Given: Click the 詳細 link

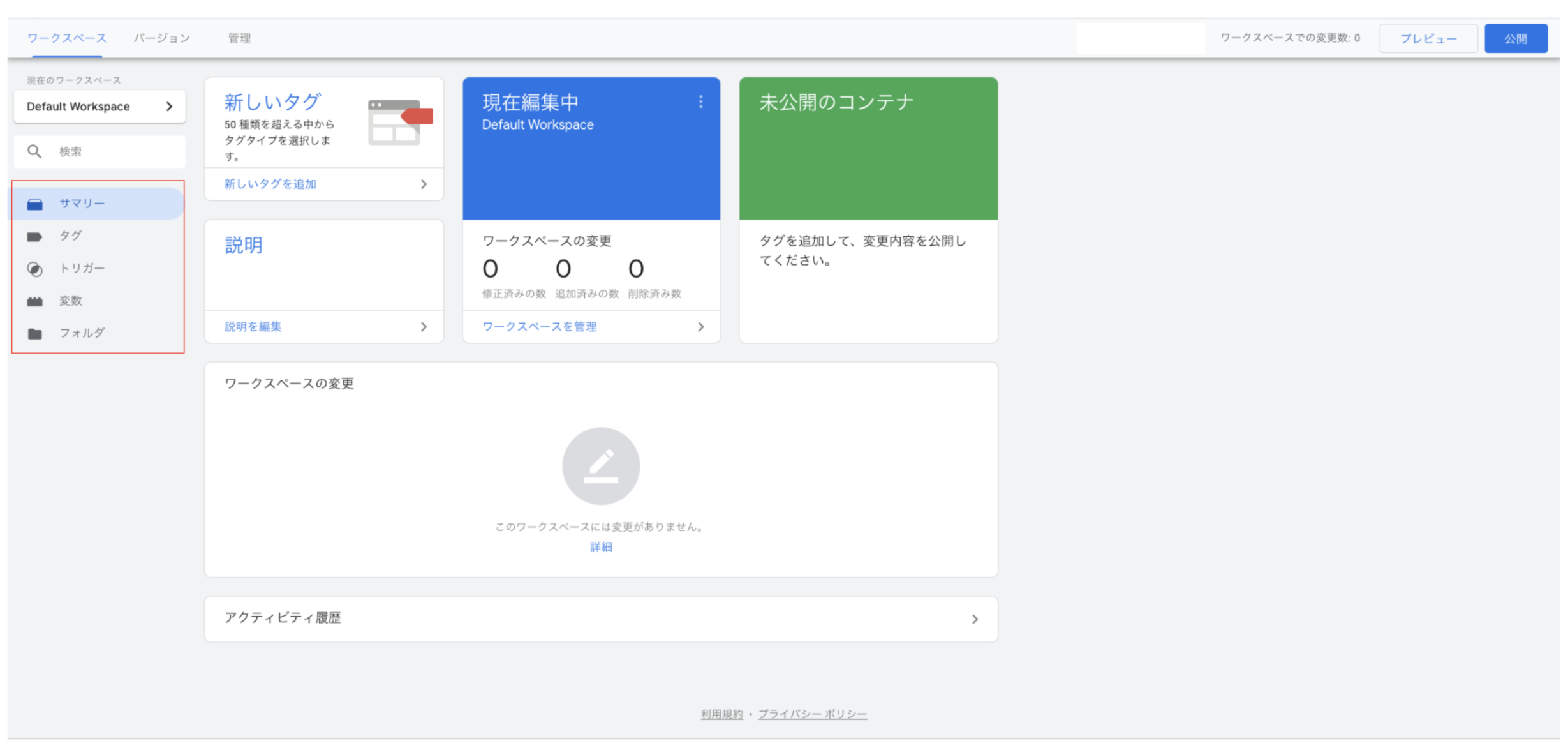Looking at the screenshot, I should point(600,547).
